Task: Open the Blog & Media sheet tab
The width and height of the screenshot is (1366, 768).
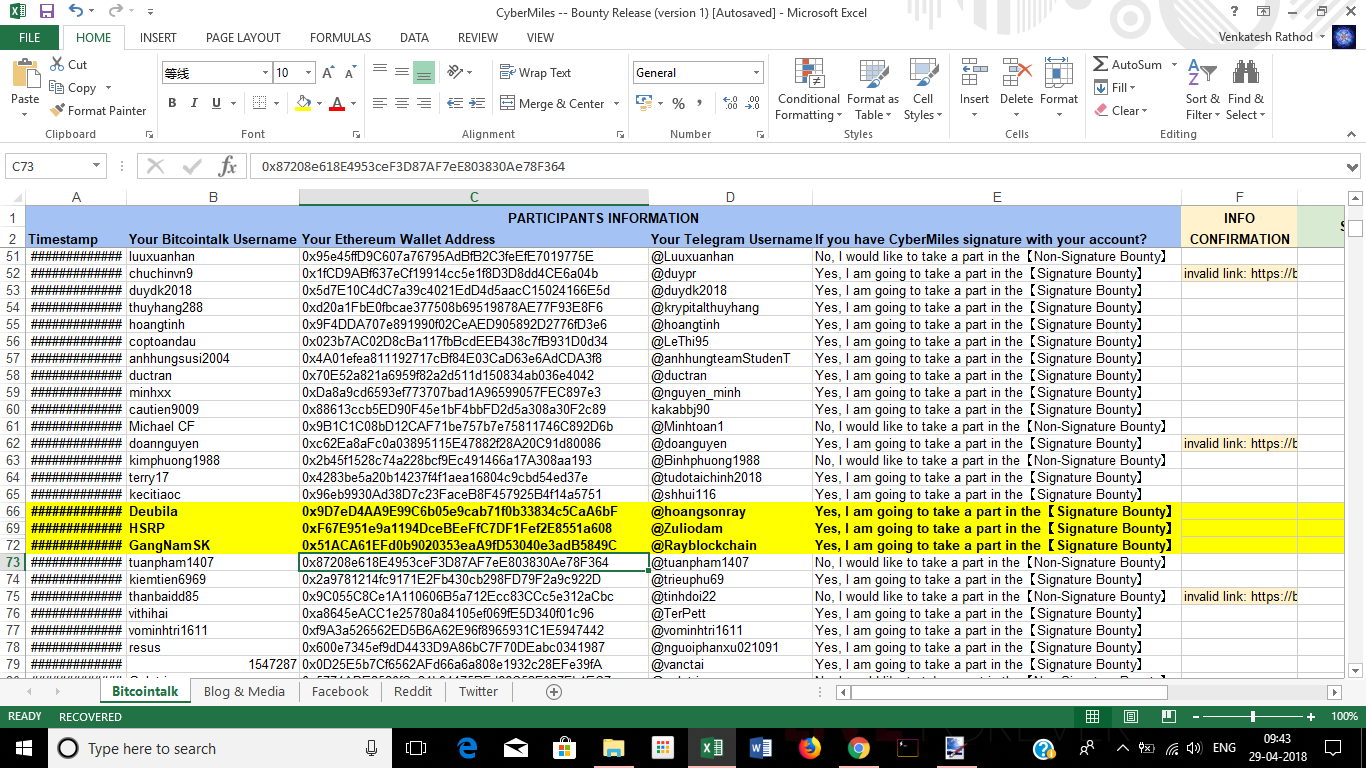Action: coord(244,692)
